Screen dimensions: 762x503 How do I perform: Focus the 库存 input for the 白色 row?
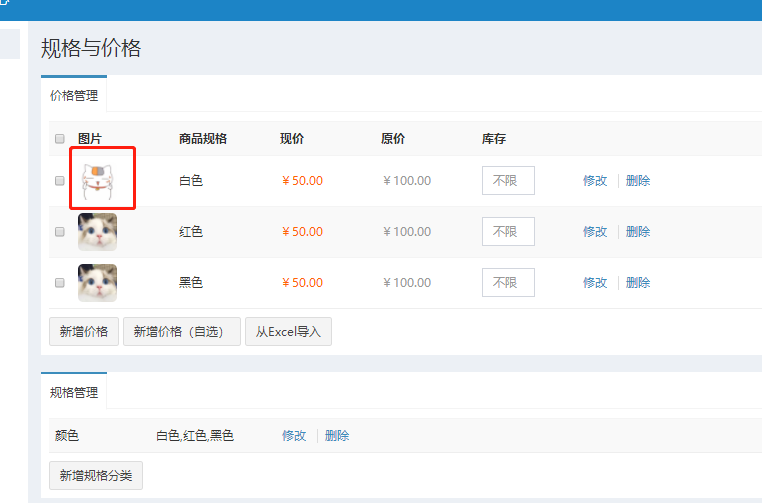[x=508, y=181]
